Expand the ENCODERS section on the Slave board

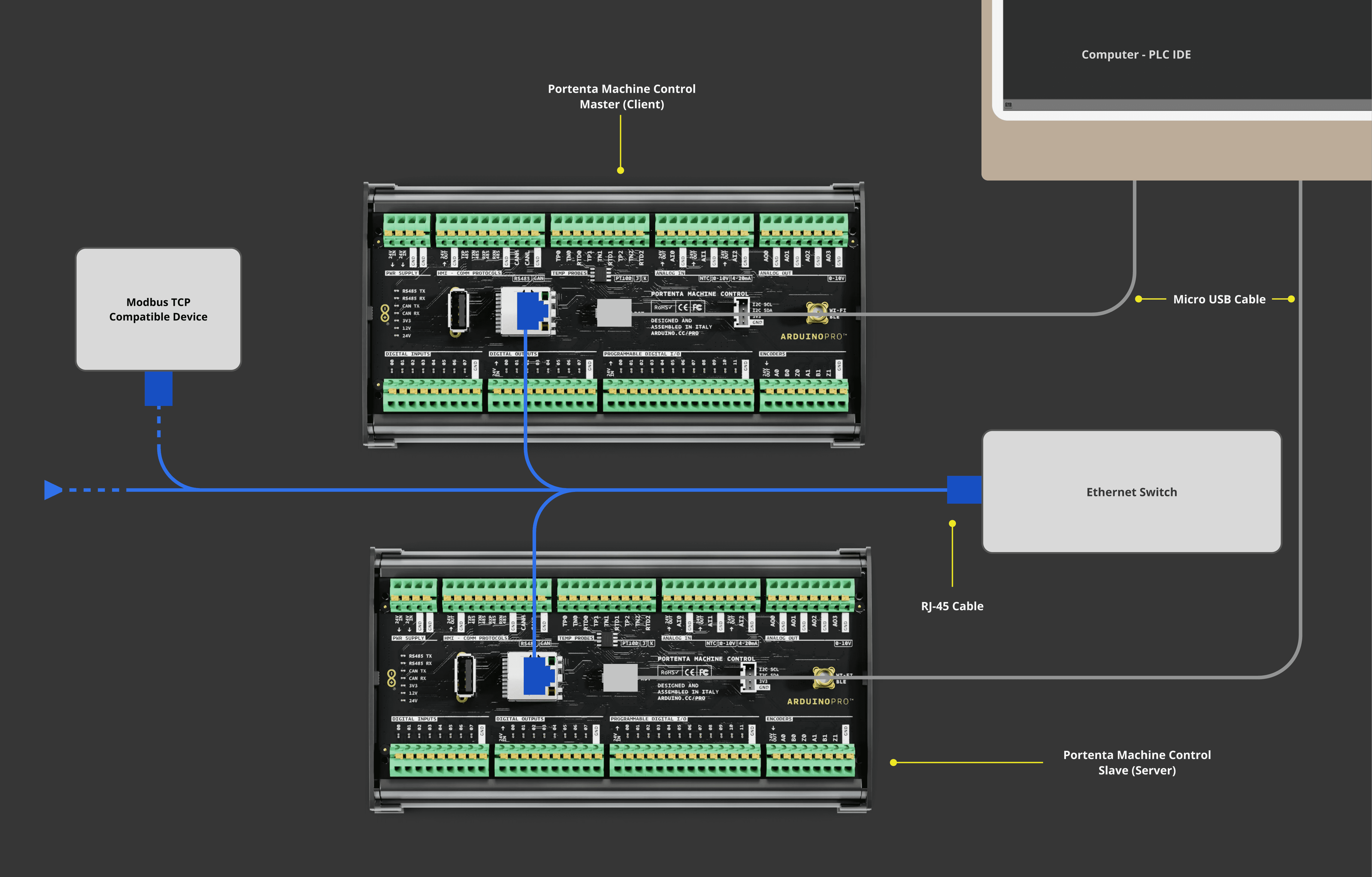point(779,719)
